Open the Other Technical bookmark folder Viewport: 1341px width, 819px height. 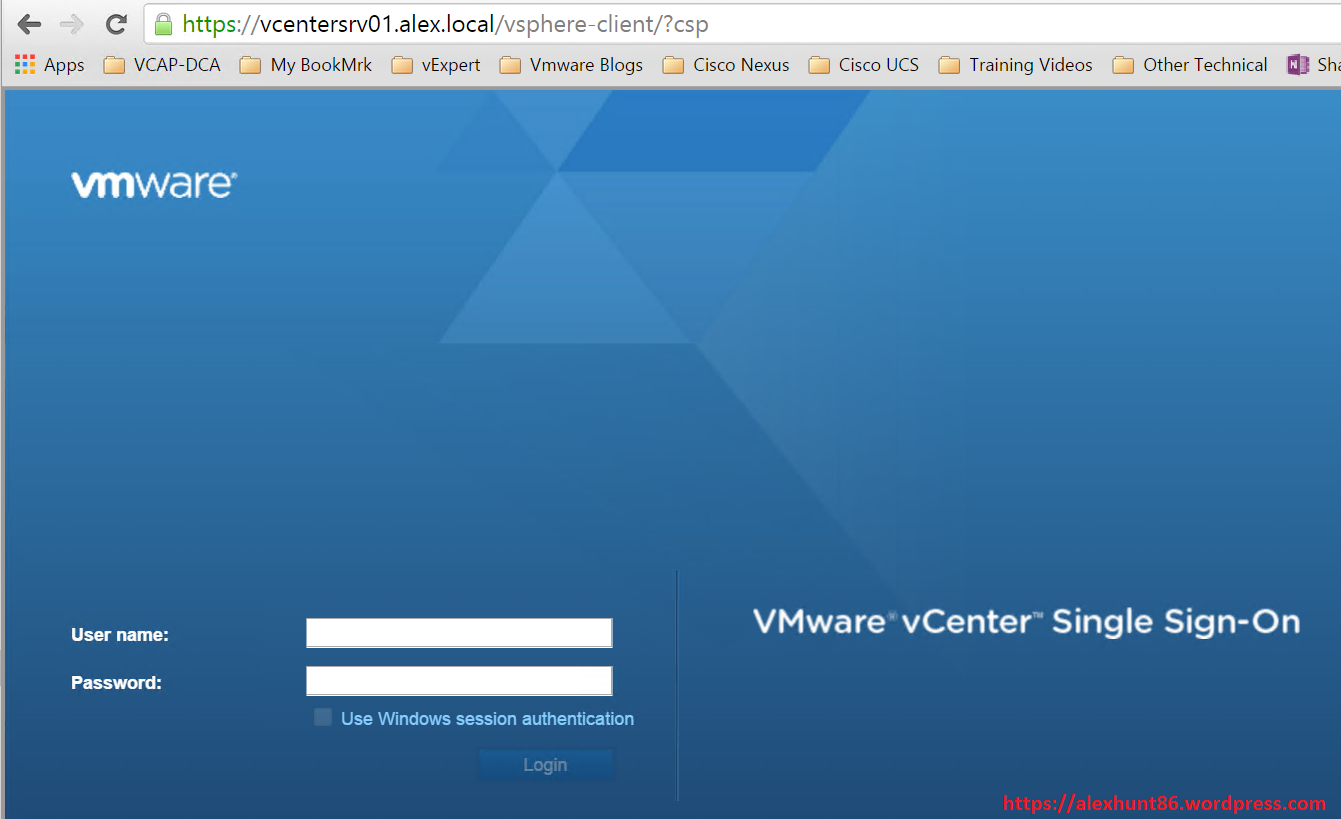(x=1191, y=65)
